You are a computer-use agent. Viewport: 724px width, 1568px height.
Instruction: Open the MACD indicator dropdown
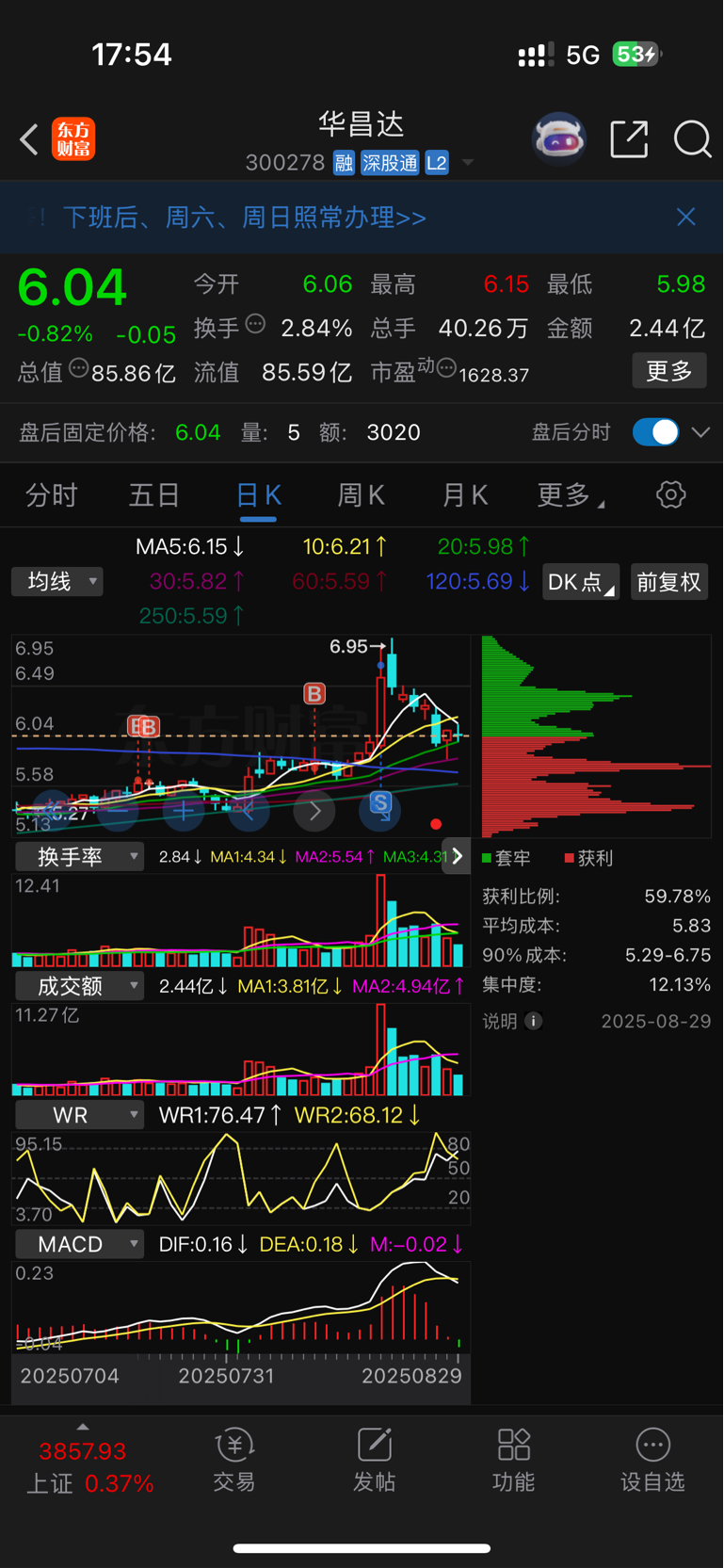80,1244
